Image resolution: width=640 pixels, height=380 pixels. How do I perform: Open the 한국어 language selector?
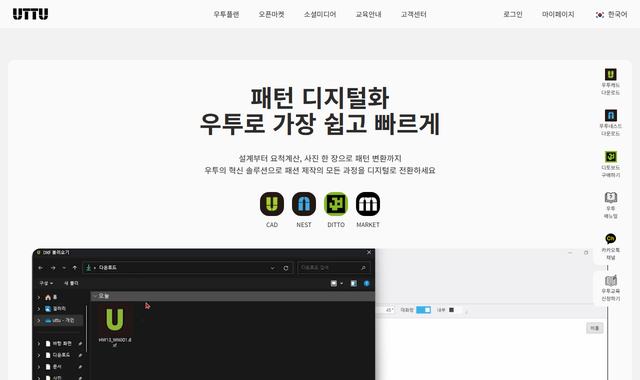coord(611,14)
